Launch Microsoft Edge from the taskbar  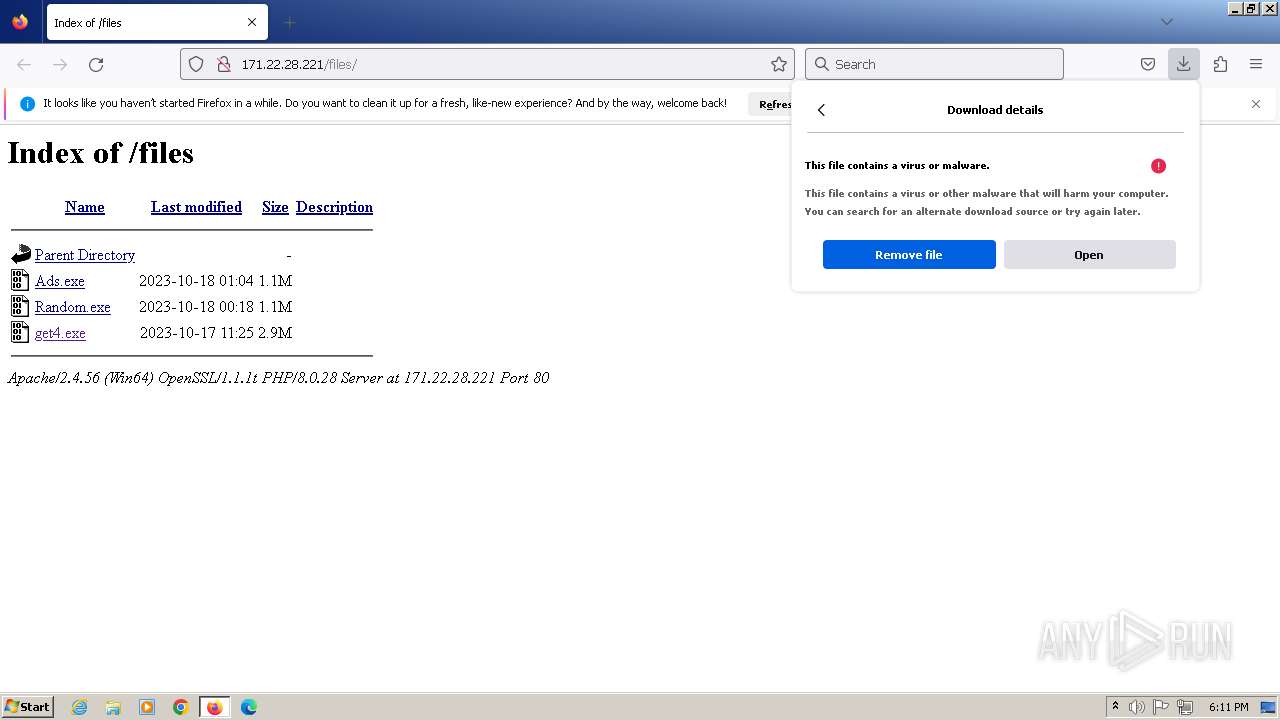tap(249, 707)
